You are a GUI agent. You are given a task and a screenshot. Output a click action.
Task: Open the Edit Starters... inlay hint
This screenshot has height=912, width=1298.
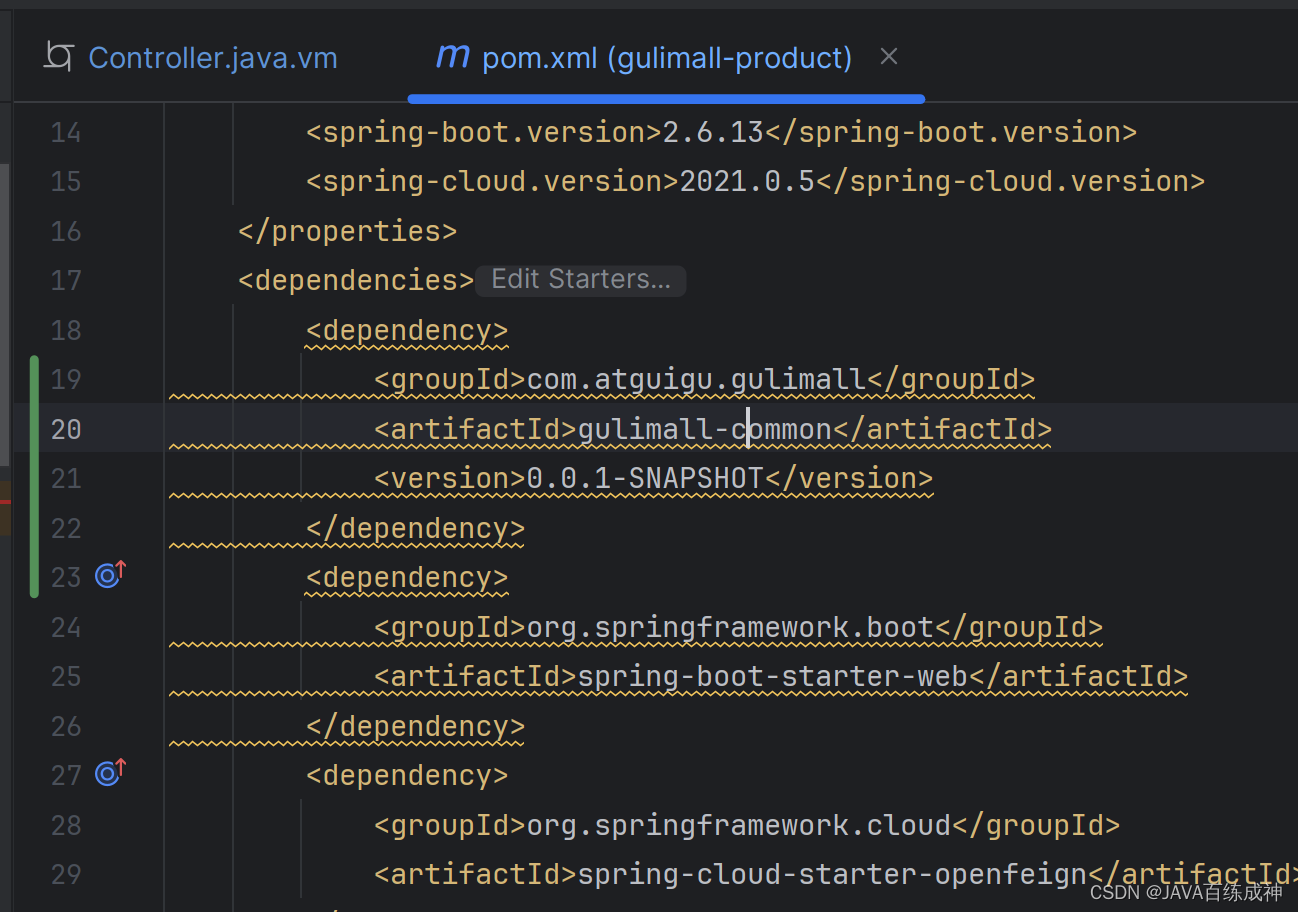581,280
